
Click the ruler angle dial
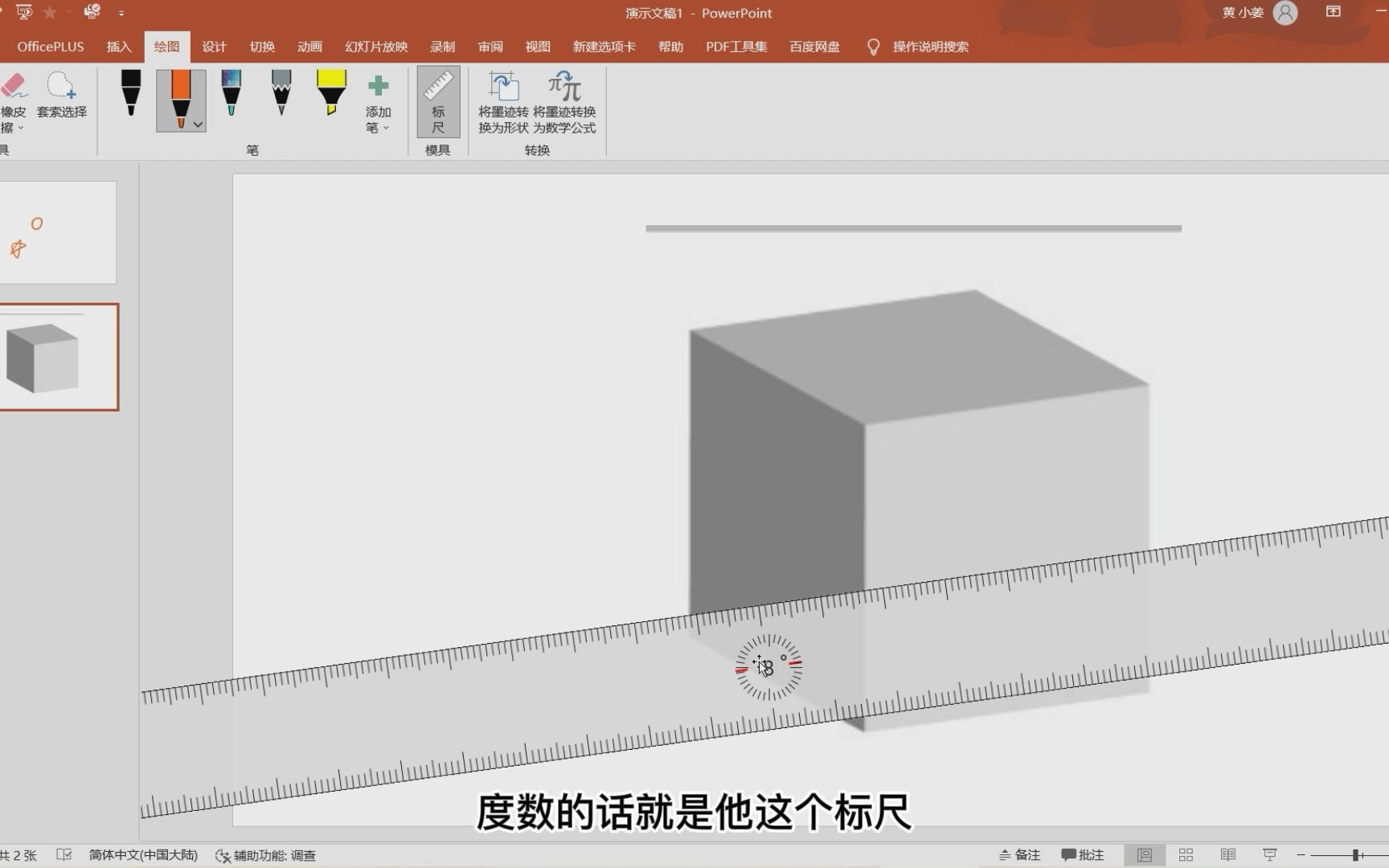[768, 667]
